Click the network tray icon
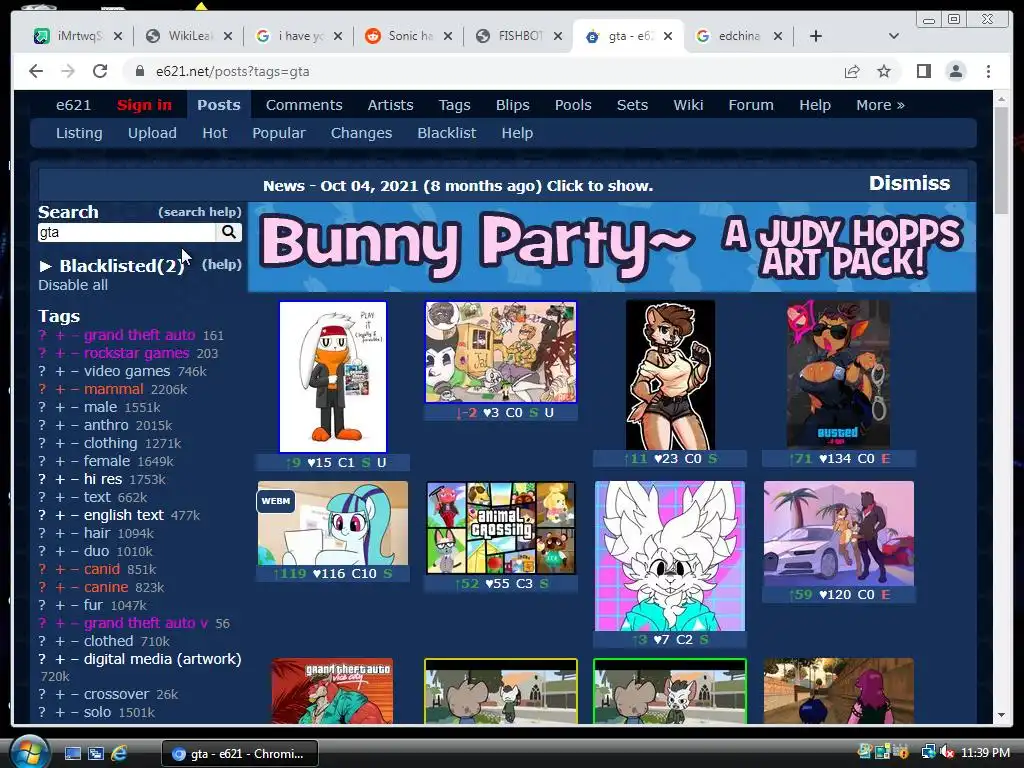Image resolution: width=1024 pixels, height=768 pixels. tap(928, 753)
